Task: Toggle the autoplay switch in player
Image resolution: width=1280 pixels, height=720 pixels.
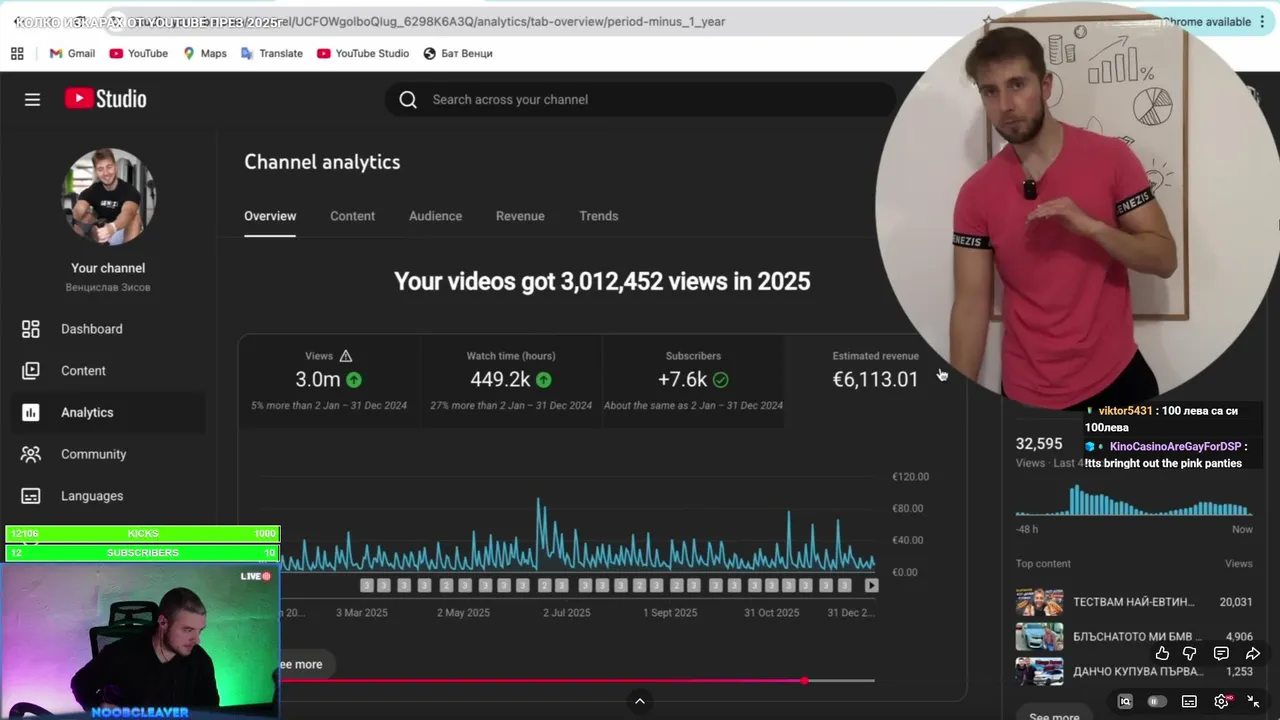Action: (x=1157, y=701)
